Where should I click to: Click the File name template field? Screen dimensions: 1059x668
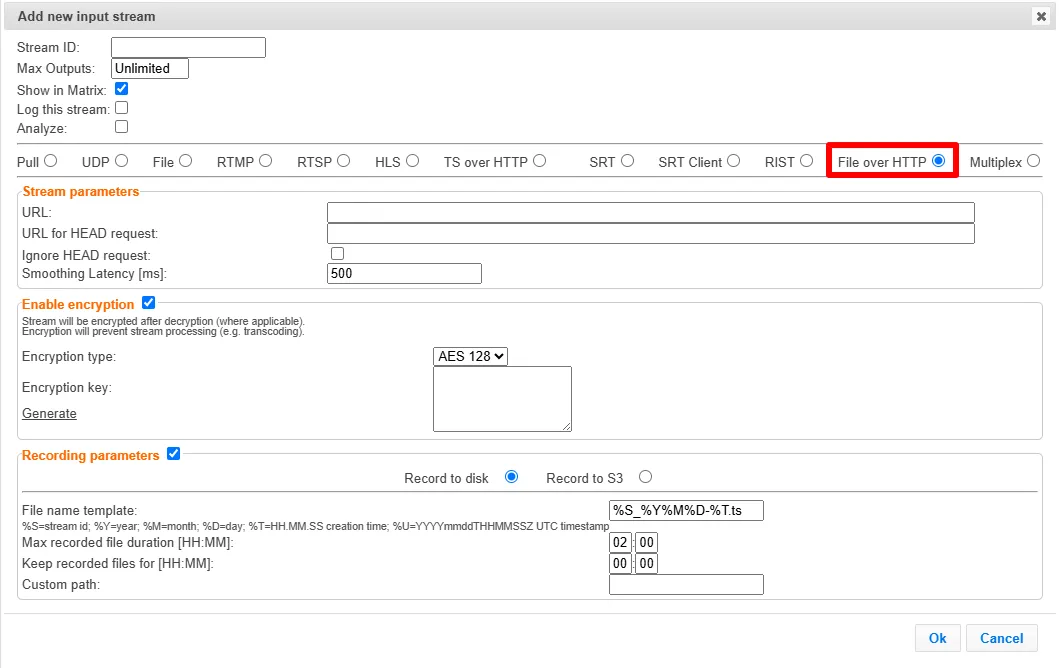(x=686, y=511)
